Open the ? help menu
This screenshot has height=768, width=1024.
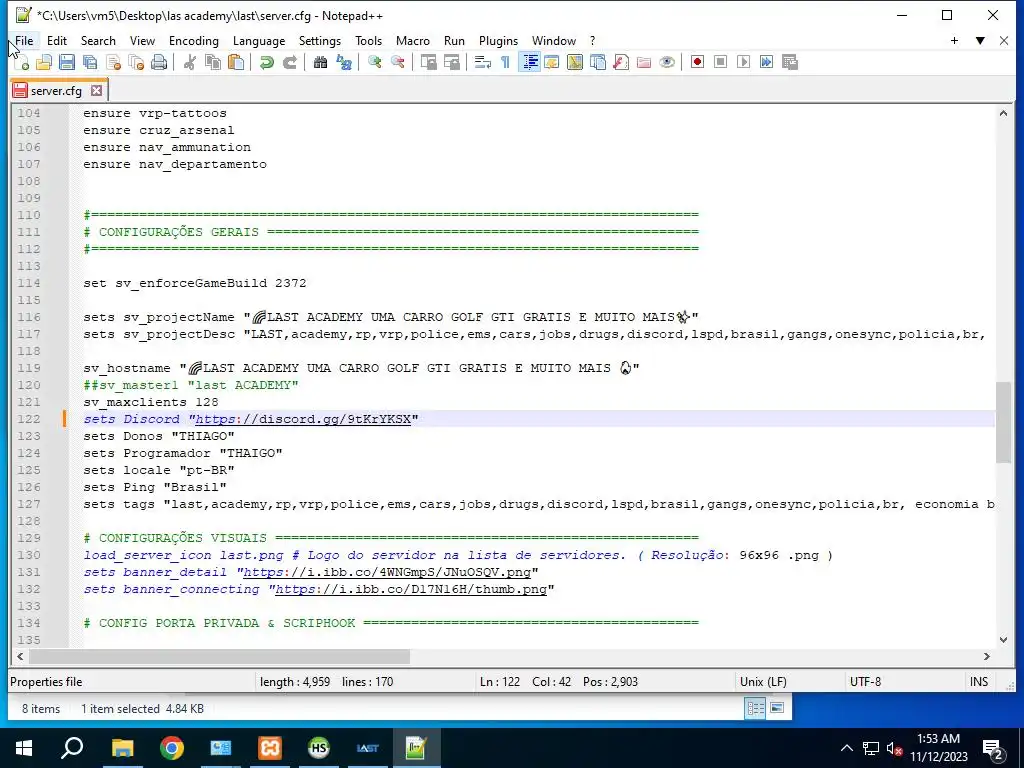[592, 40]
